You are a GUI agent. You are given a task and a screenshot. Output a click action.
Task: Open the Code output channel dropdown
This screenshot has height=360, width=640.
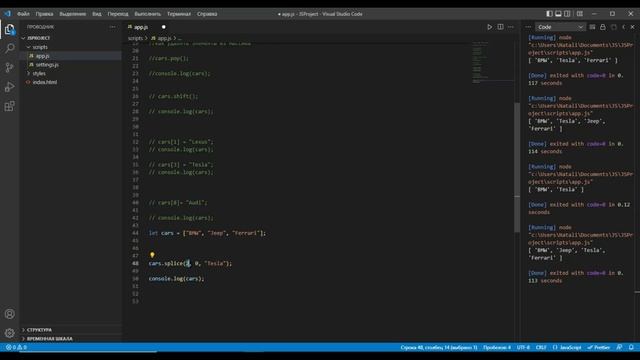point(560,27)
